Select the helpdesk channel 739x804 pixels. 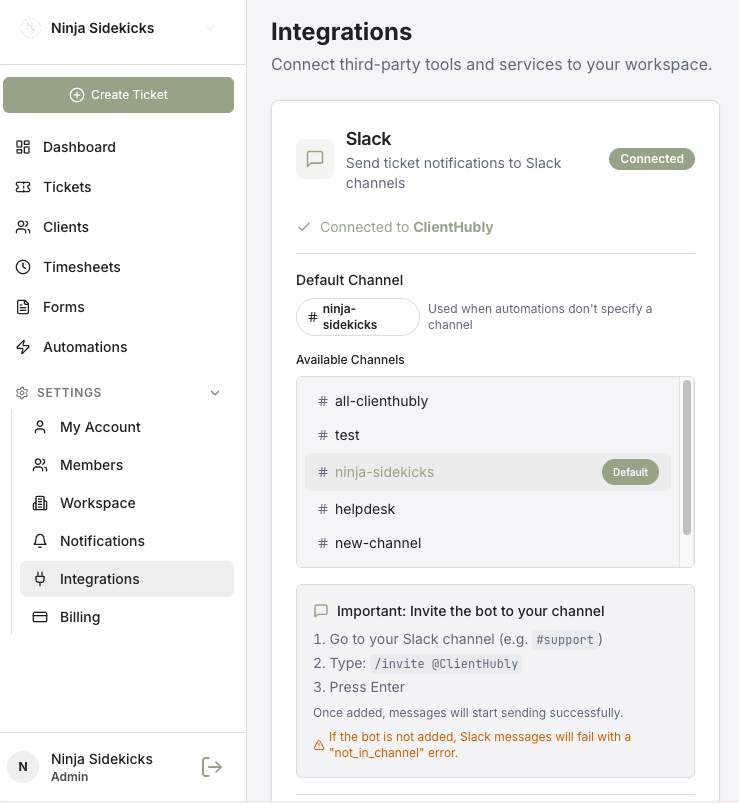[488, 509]
